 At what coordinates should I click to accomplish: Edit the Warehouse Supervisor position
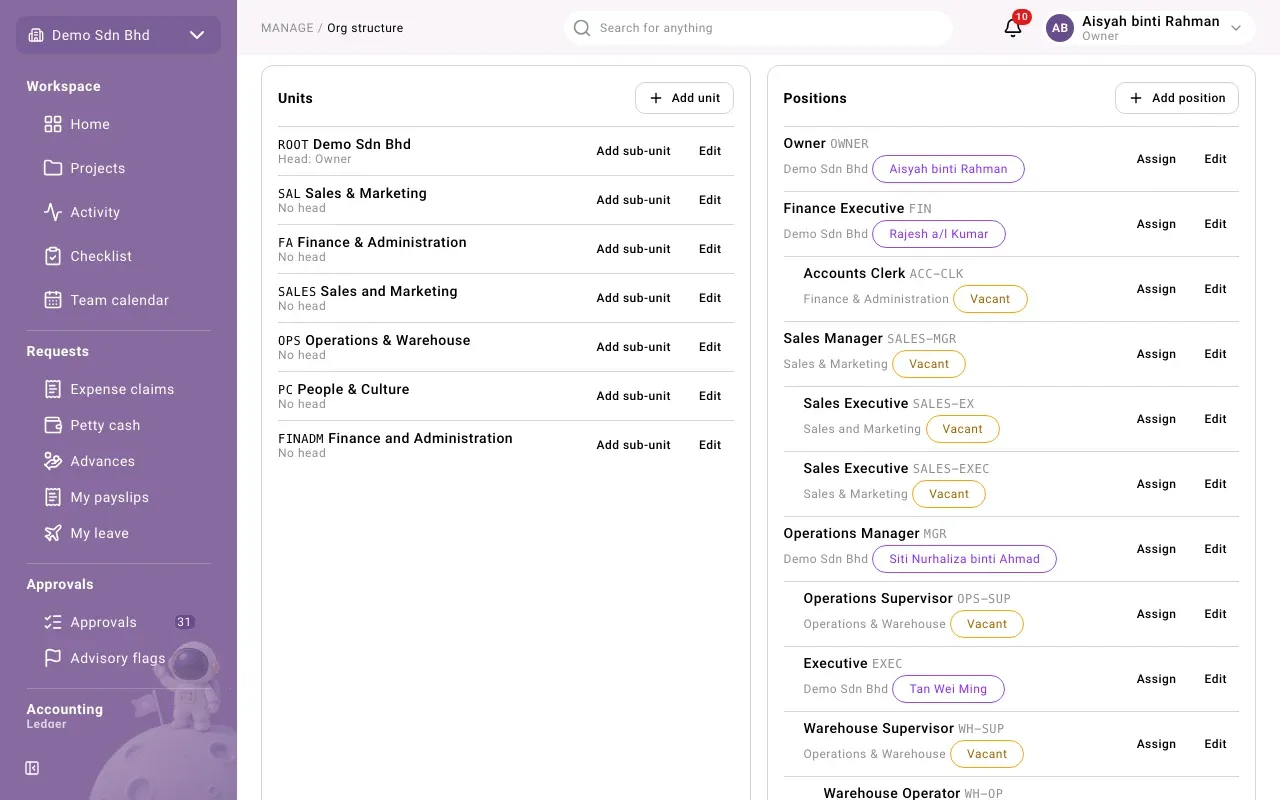click(x=1215, y=744)
